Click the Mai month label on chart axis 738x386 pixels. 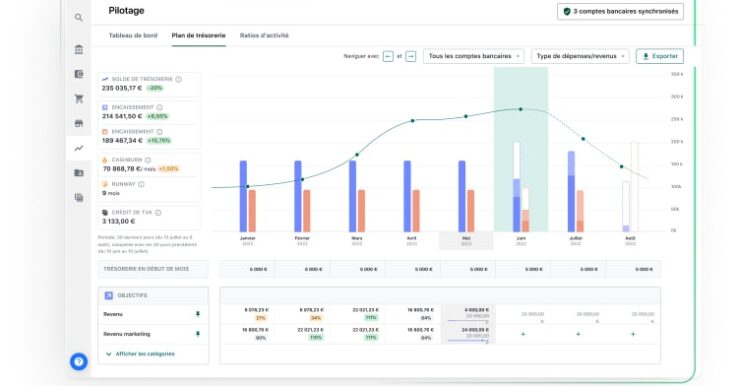[x=466, y=241]
